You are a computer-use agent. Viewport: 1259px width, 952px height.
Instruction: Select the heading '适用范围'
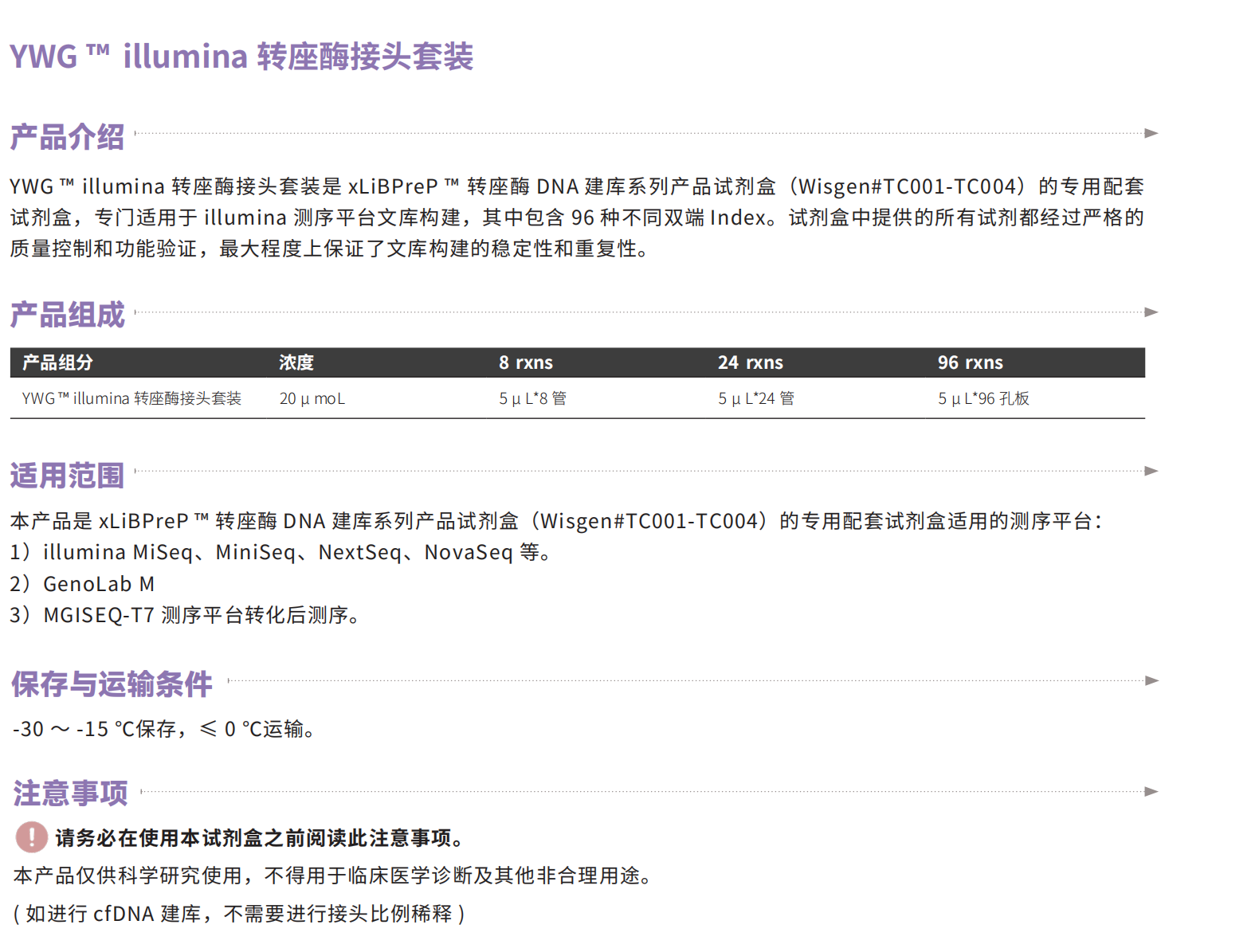point(67,476)
